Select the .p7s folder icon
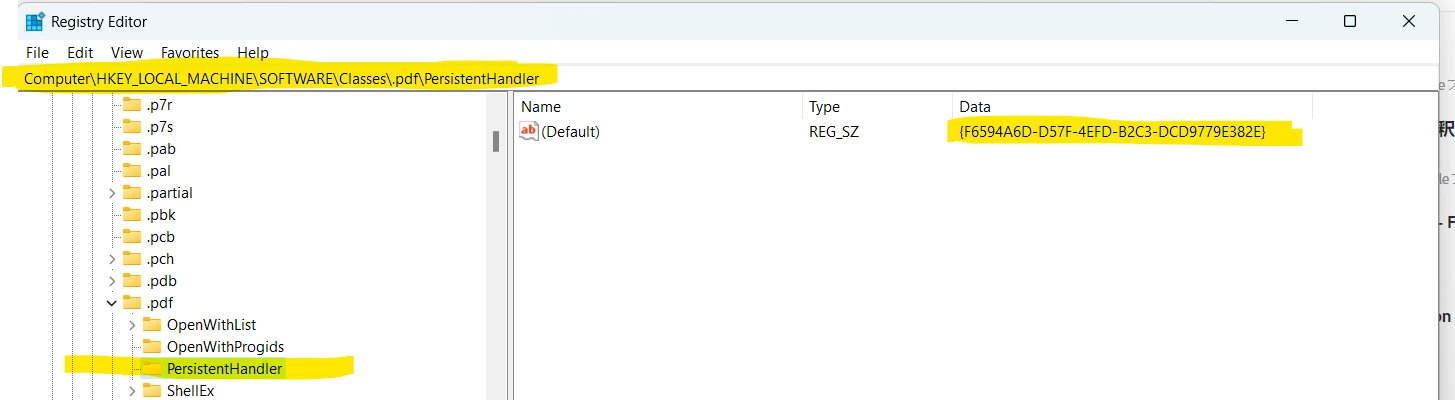The width and height of the screenshot is (1455, 400). pos(132,127)
